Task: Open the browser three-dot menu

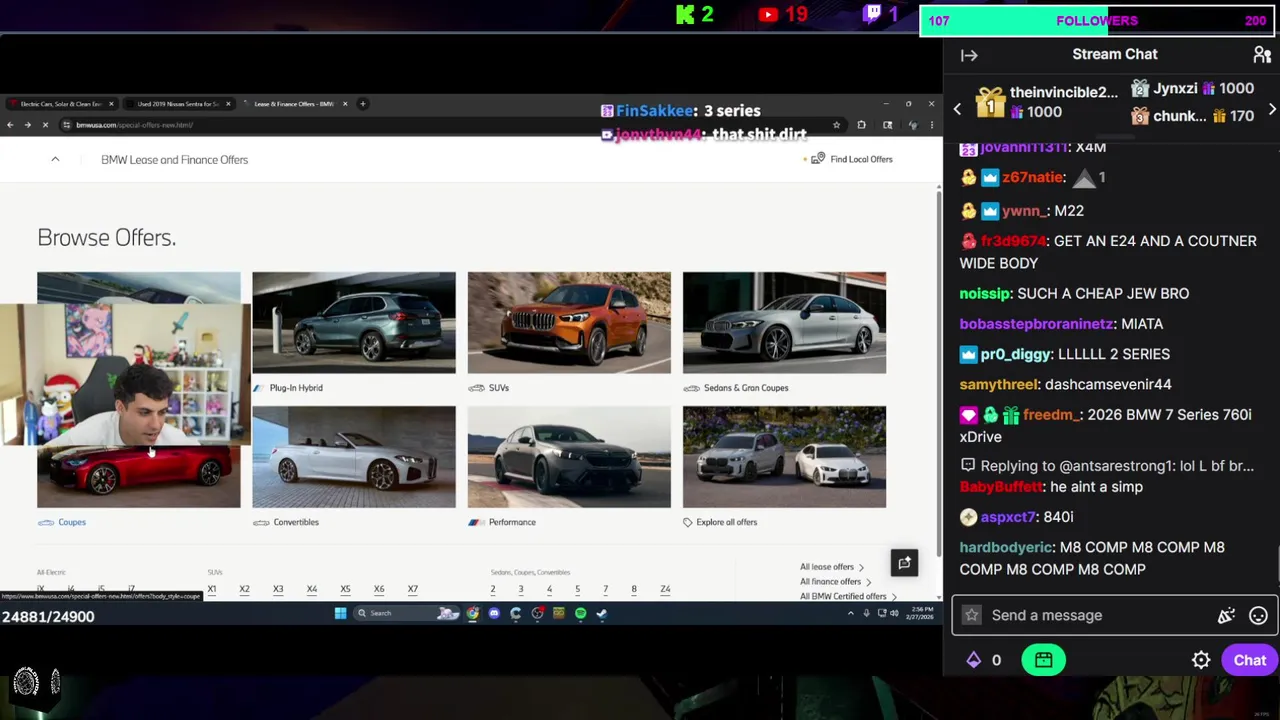Action: [931, 125]
